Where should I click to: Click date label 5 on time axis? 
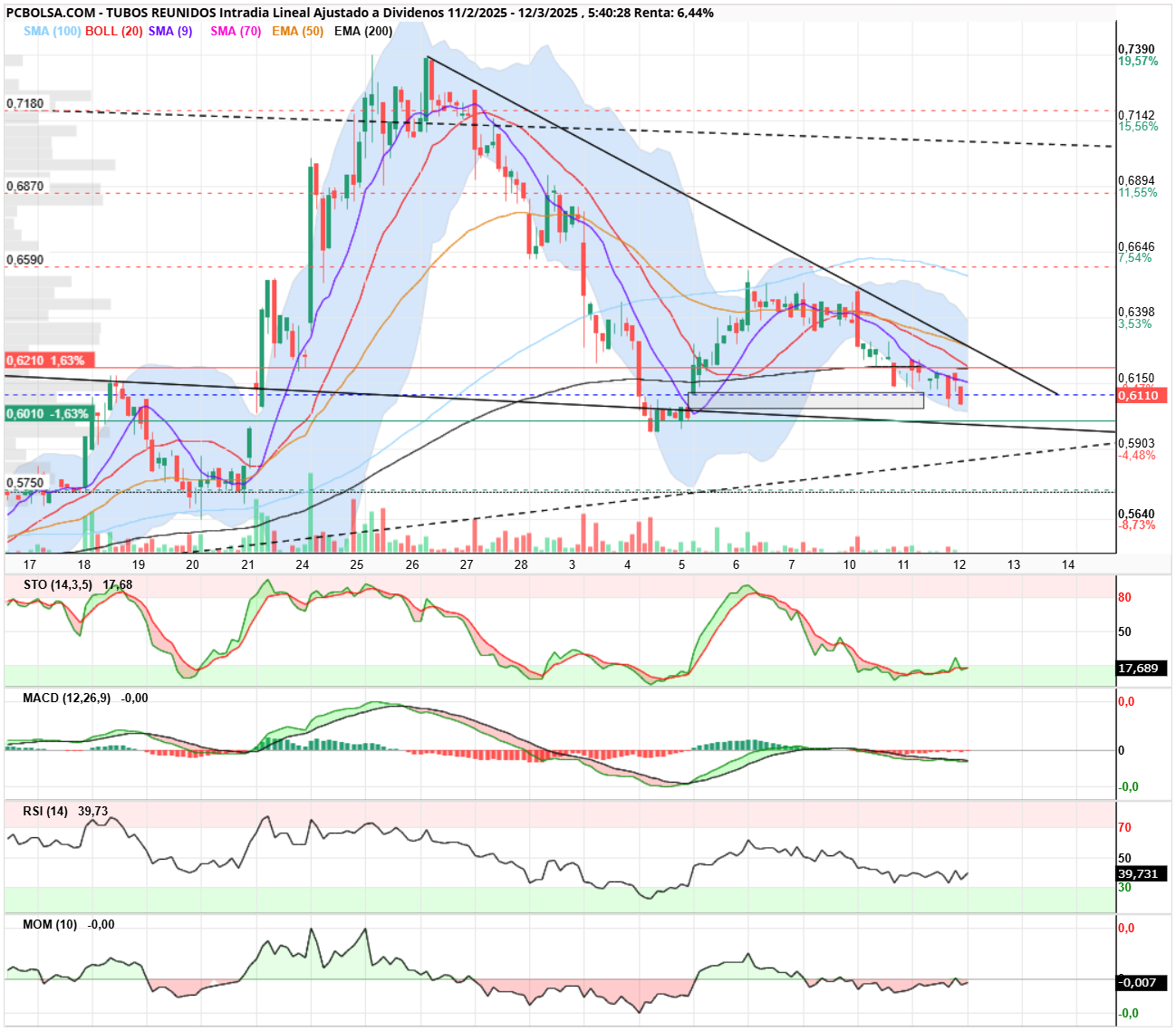tap(682, 564)
